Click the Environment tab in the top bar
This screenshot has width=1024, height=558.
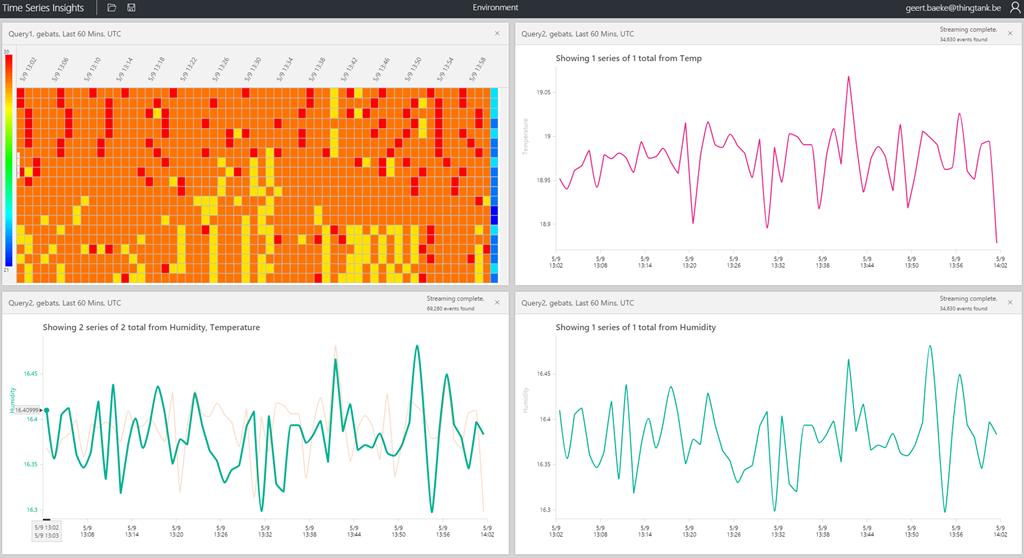click(495, 8)
